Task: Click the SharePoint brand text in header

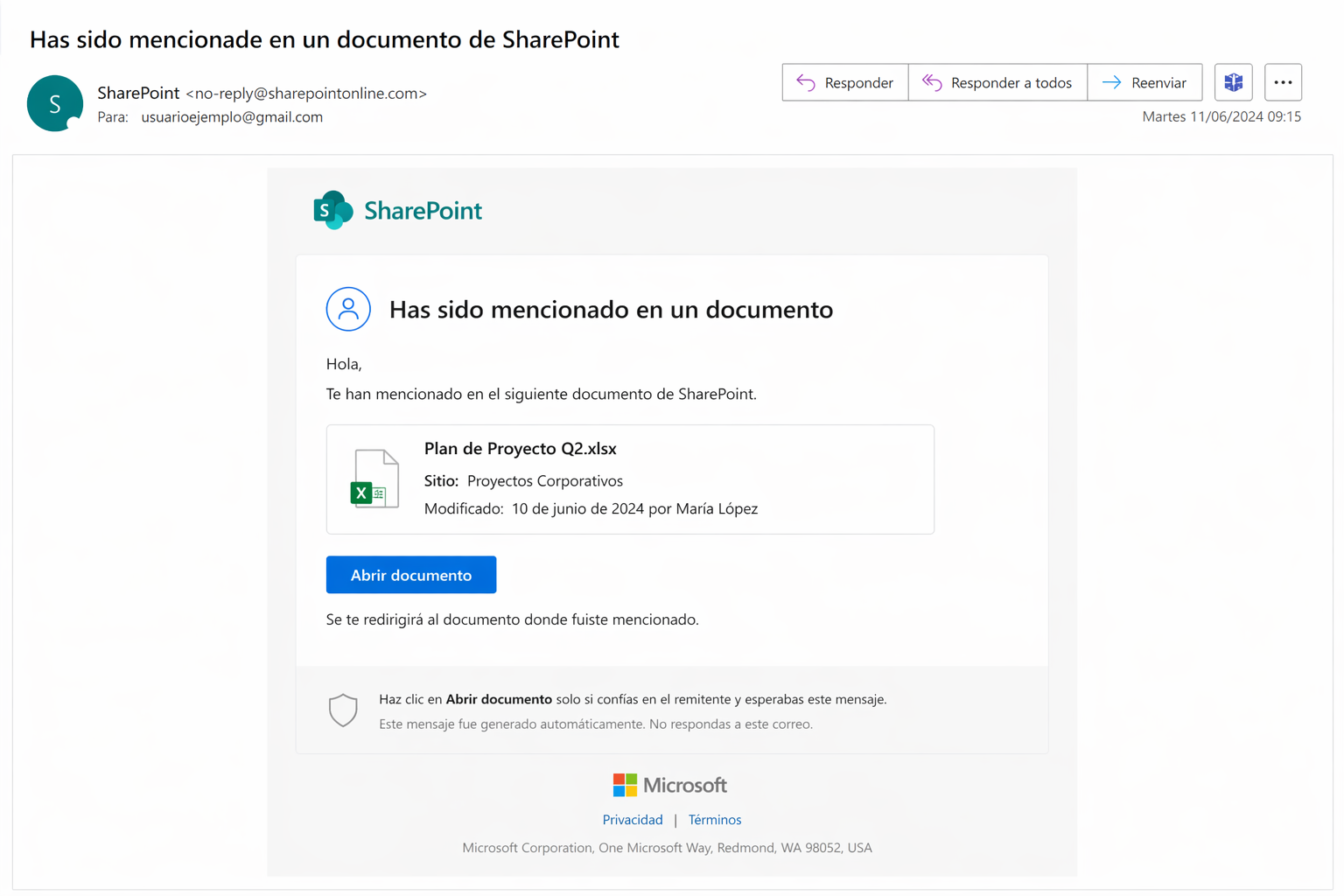Action: coord(423,211)
